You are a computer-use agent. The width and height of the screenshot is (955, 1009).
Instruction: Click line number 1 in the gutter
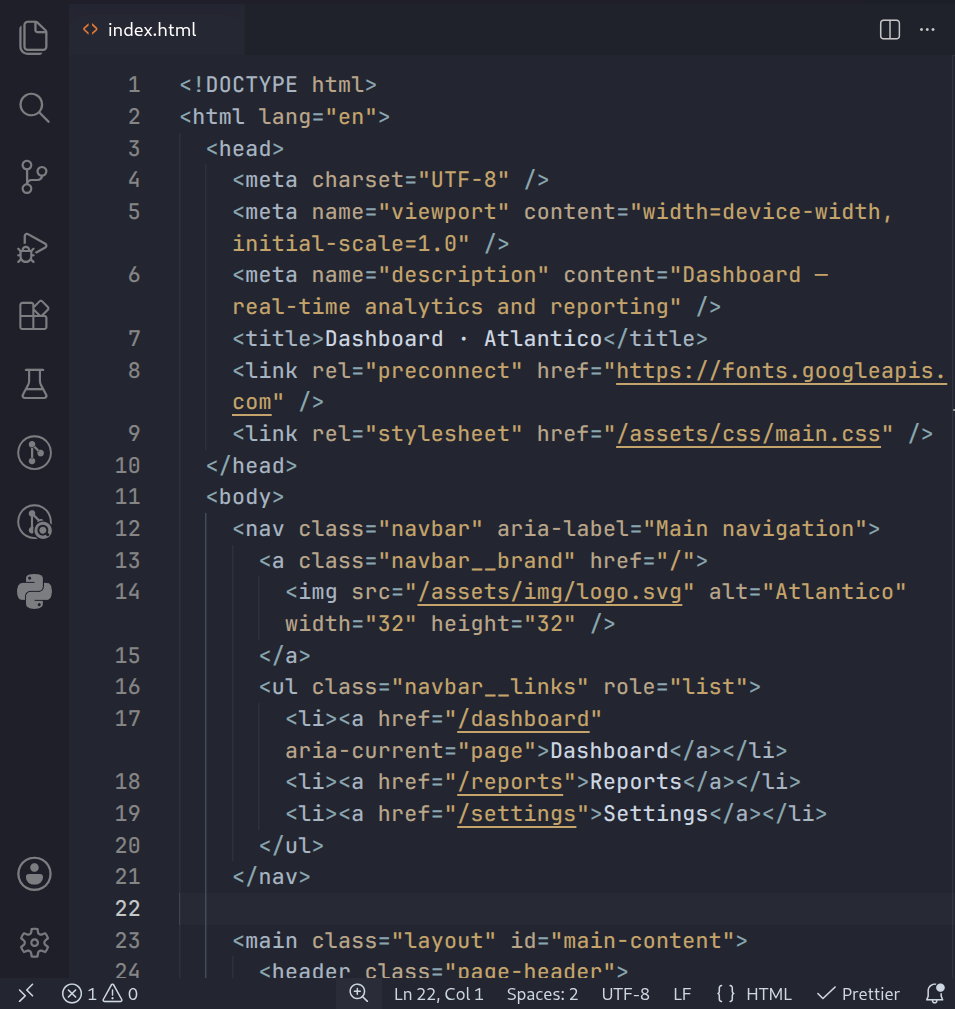[x=134, y=85]
